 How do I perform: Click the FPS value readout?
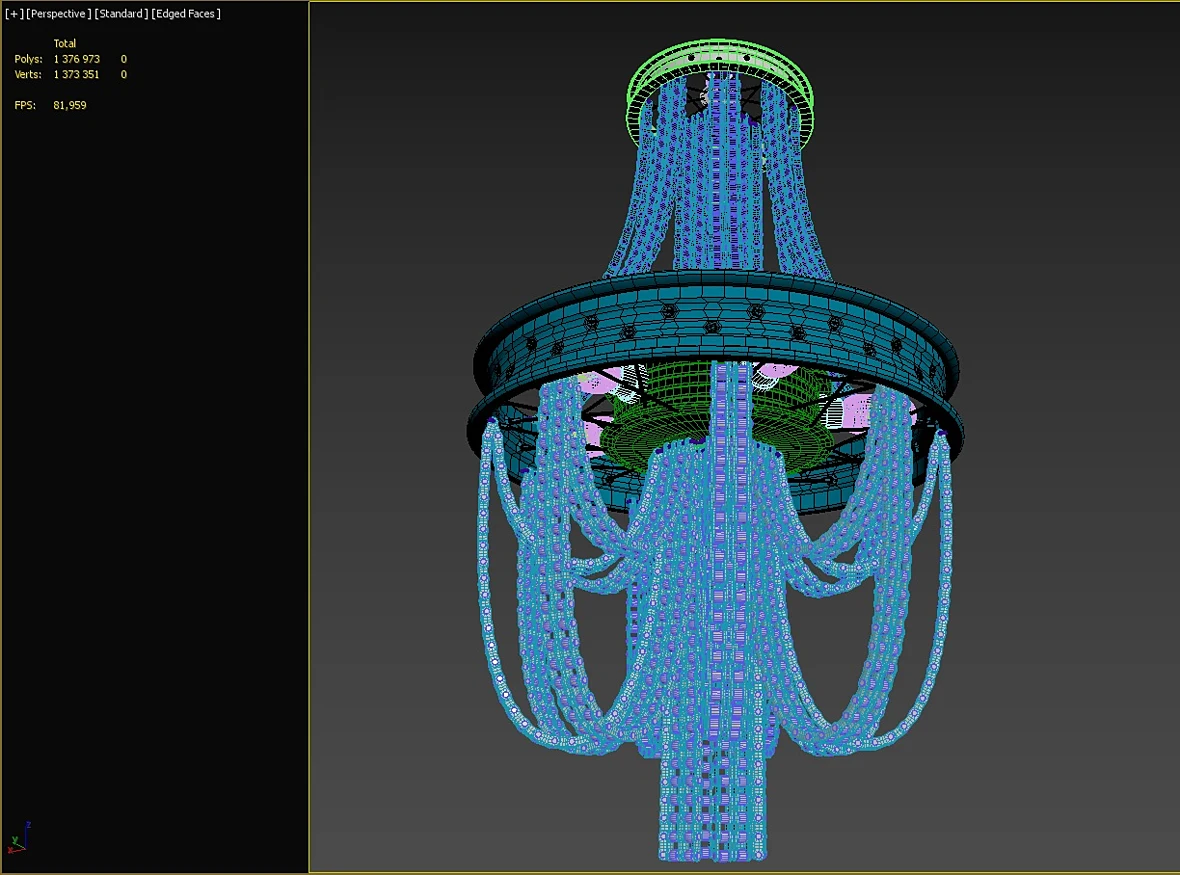(x=70, y=105)
